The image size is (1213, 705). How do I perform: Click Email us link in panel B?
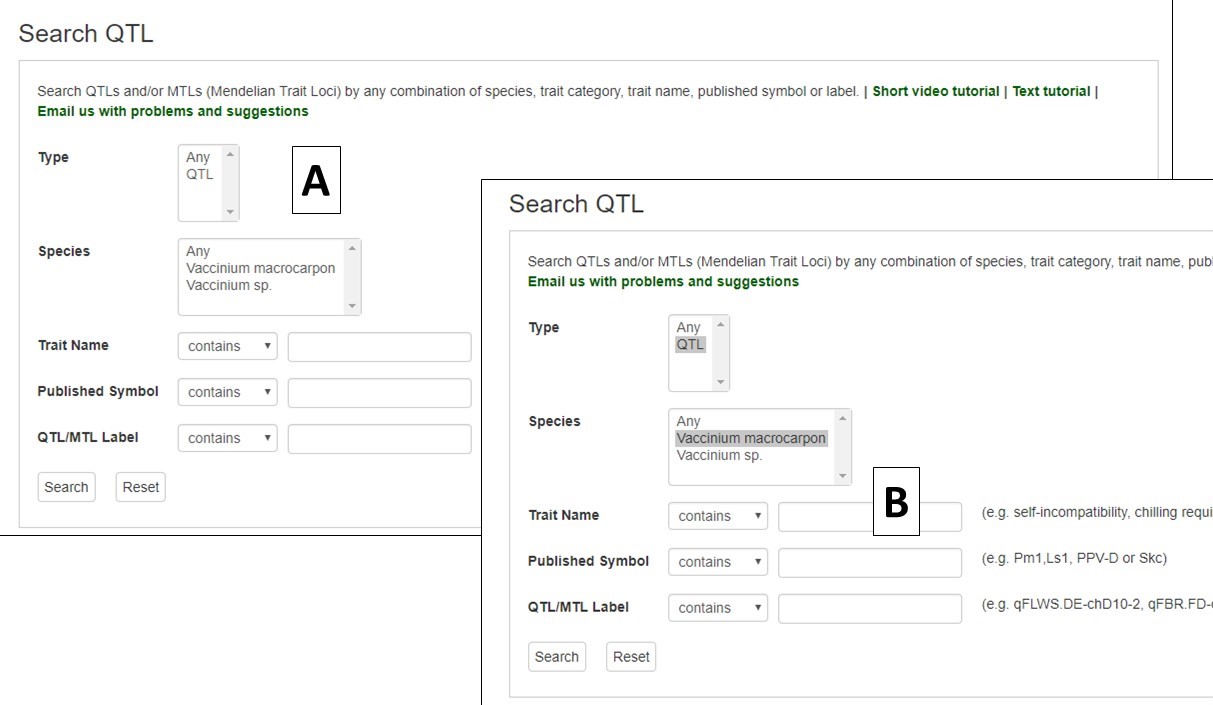tap(663, 281)
